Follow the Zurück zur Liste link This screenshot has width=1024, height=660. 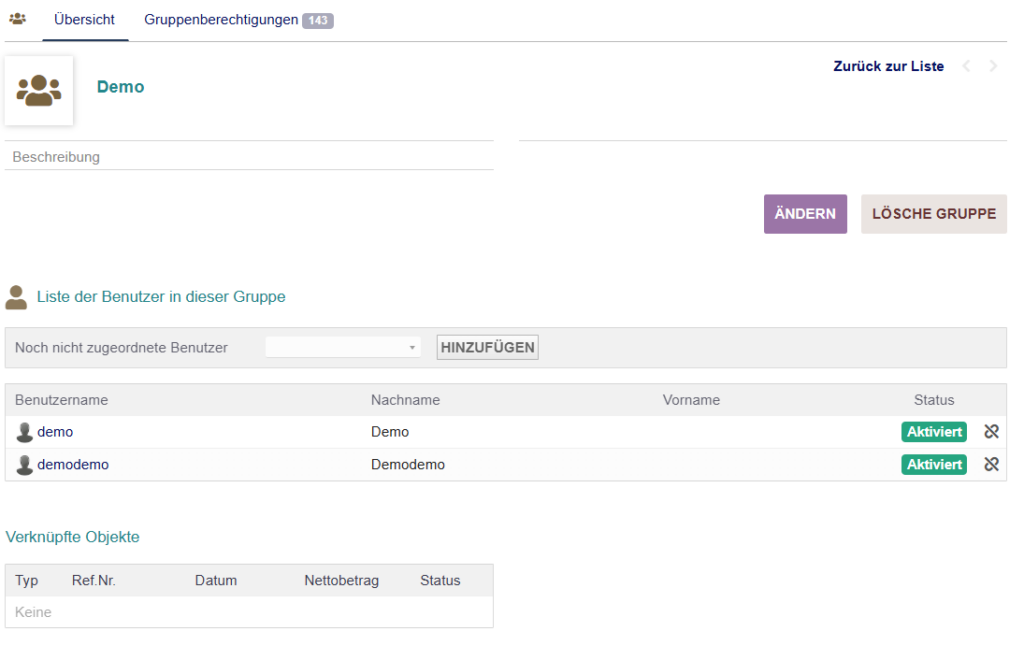[888, 67]
